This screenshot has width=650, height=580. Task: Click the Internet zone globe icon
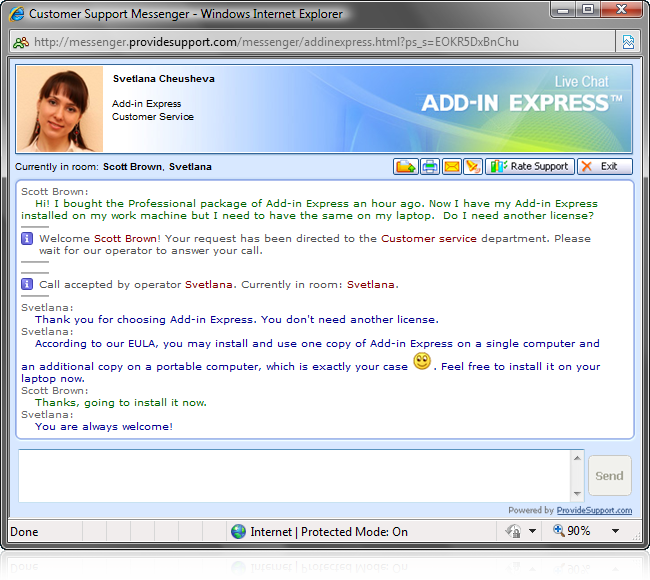238,531
